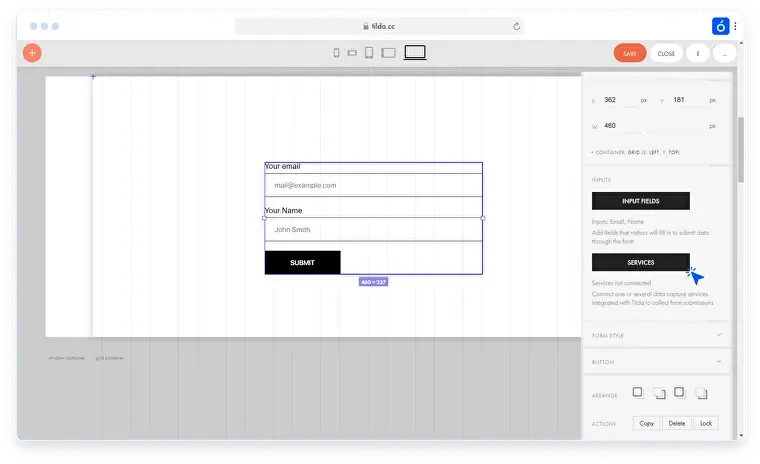Save the Zero Block with SAVE
This screenshot has height=464, width=760.
coord(630,53)
